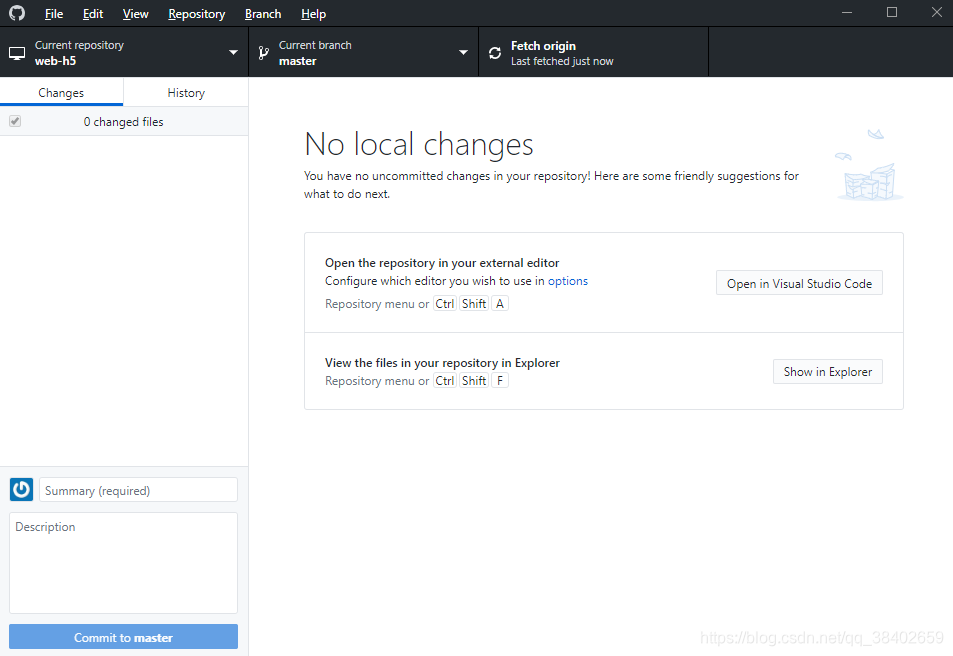Click 'Last fetched just now' text
The width and height of the screenshot is (953, 656).
(x=562, y=61)
